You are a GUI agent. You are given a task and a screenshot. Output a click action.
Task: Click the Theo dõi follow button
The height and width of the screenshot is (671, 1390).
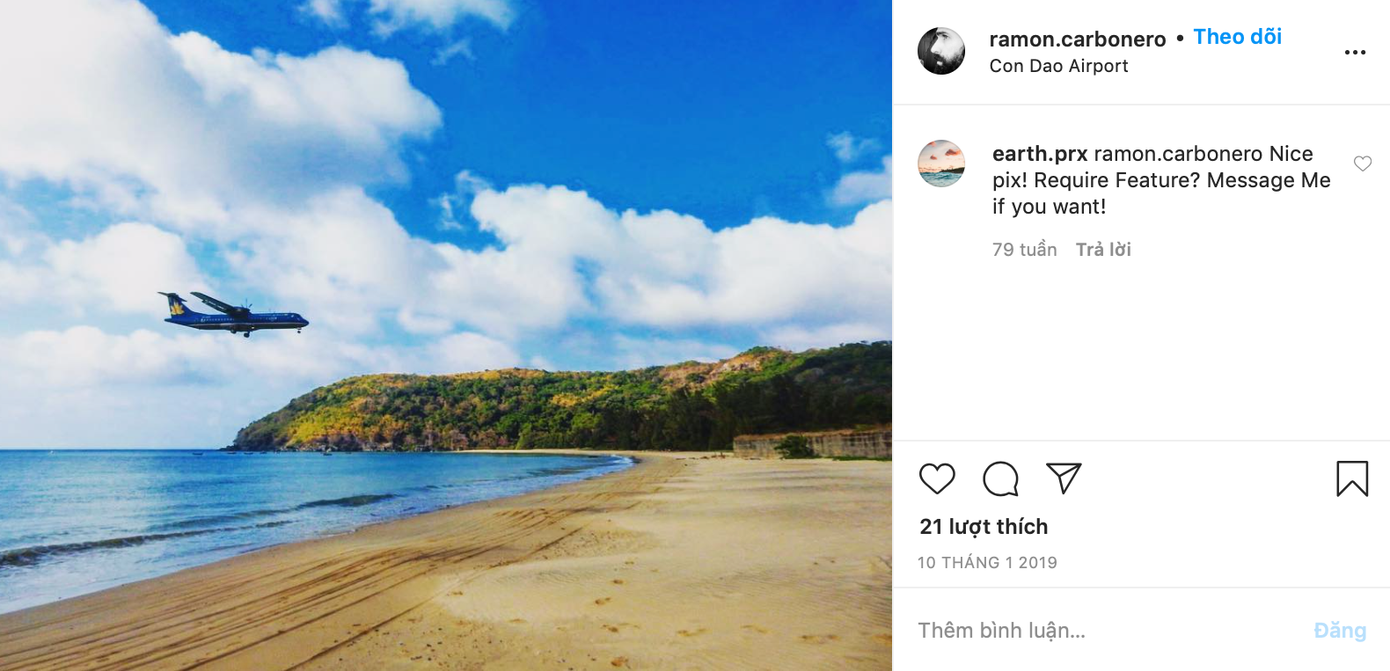click(1237, 37)
